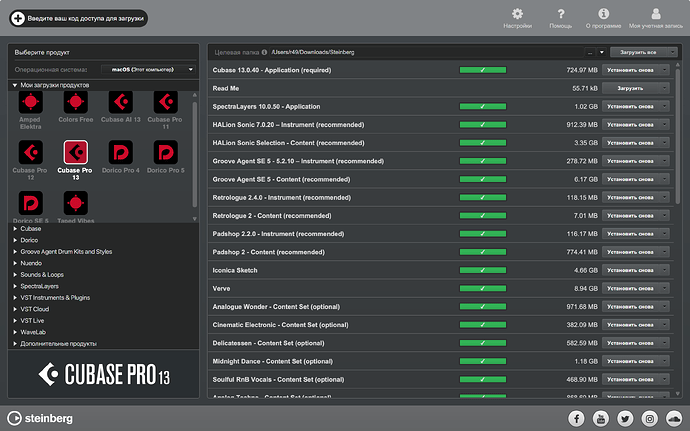Click the browse folder ellipsis button
This screenshot has height=431, width=690.
590,52
